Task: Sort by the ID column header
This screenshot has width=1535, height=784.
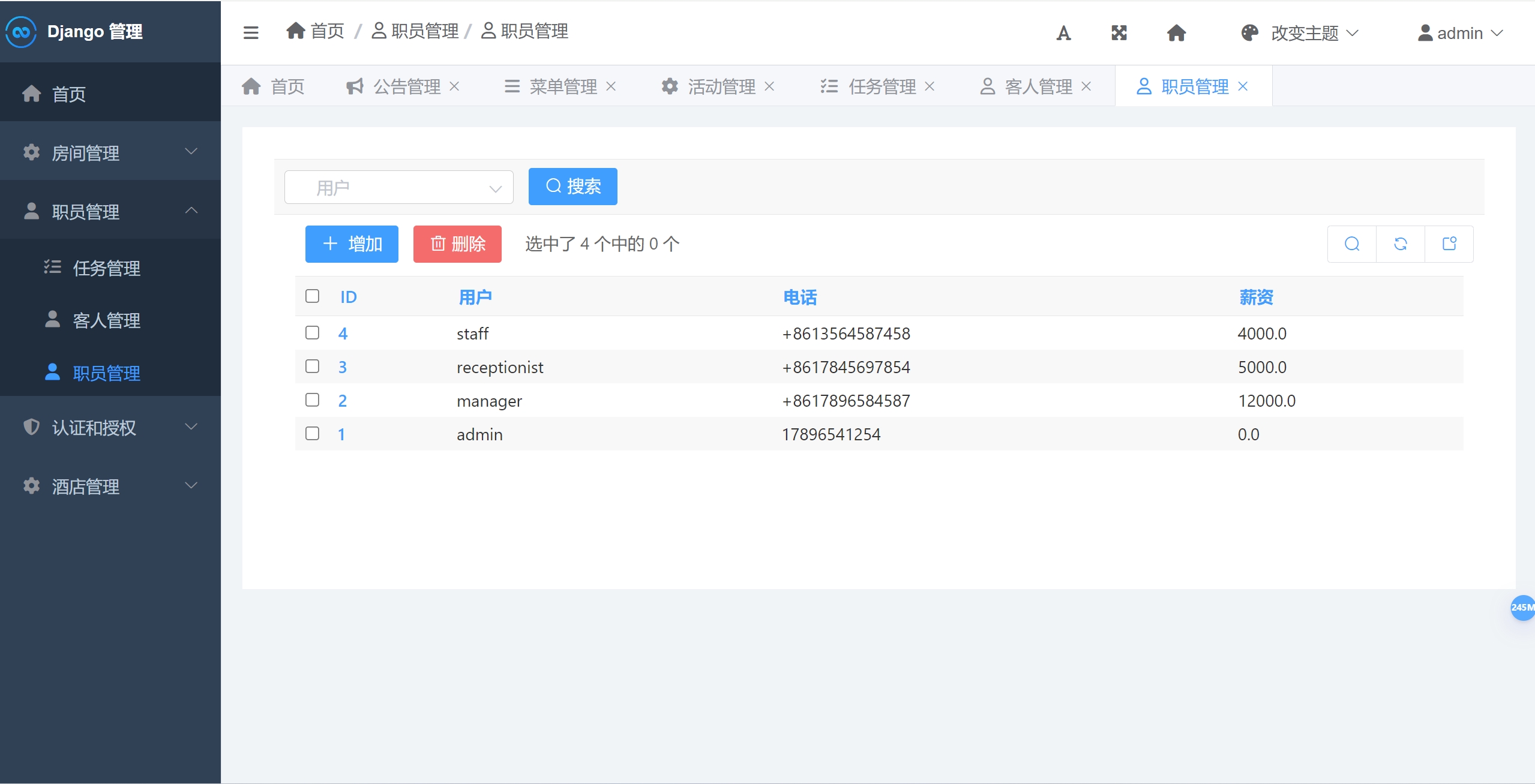Action: coord(349,297)
